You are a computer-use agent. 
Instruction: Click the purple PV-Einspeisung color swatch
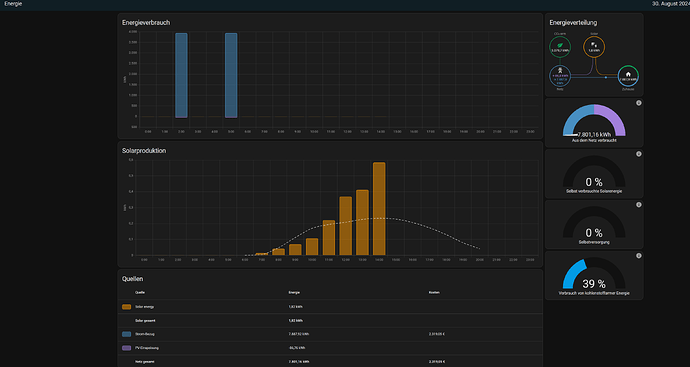[126, 348]
